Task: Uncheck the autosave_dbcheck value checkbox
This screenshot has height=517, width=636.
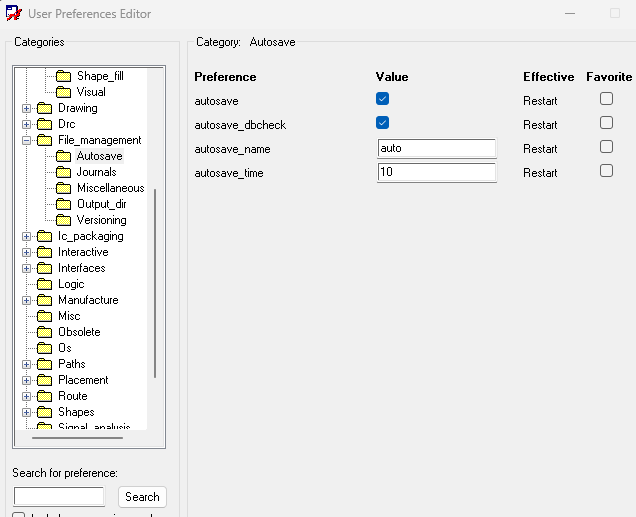Action: 382,122
